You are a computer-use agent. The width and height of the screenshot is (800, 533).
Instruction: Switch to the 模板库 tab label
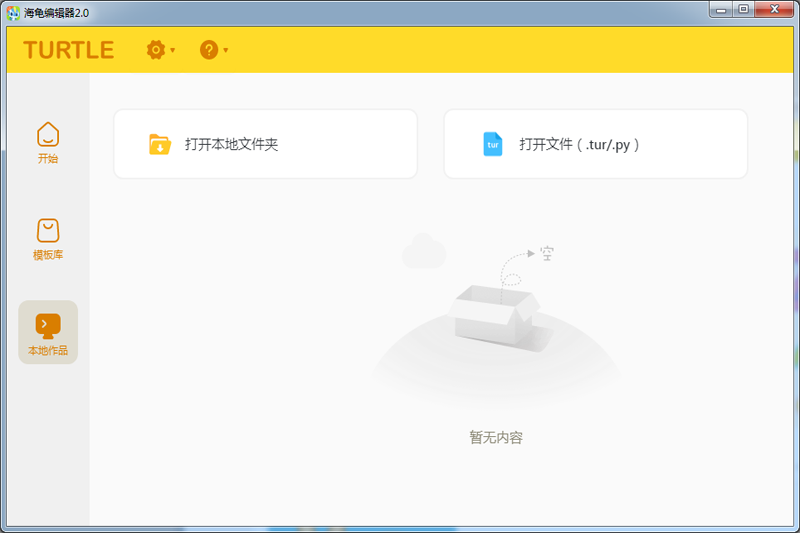click(48, 255)
